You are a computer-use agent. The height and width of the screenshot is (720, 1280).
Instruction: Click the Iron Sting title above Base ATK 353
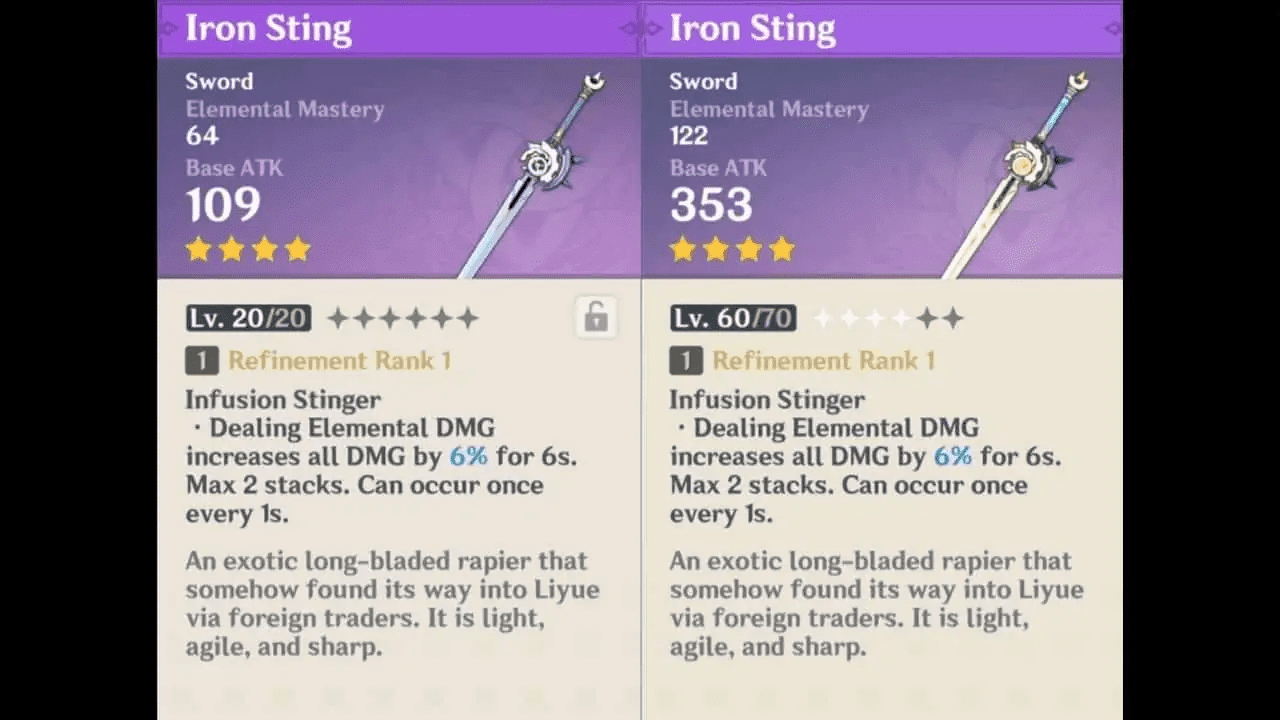[752, 29]
